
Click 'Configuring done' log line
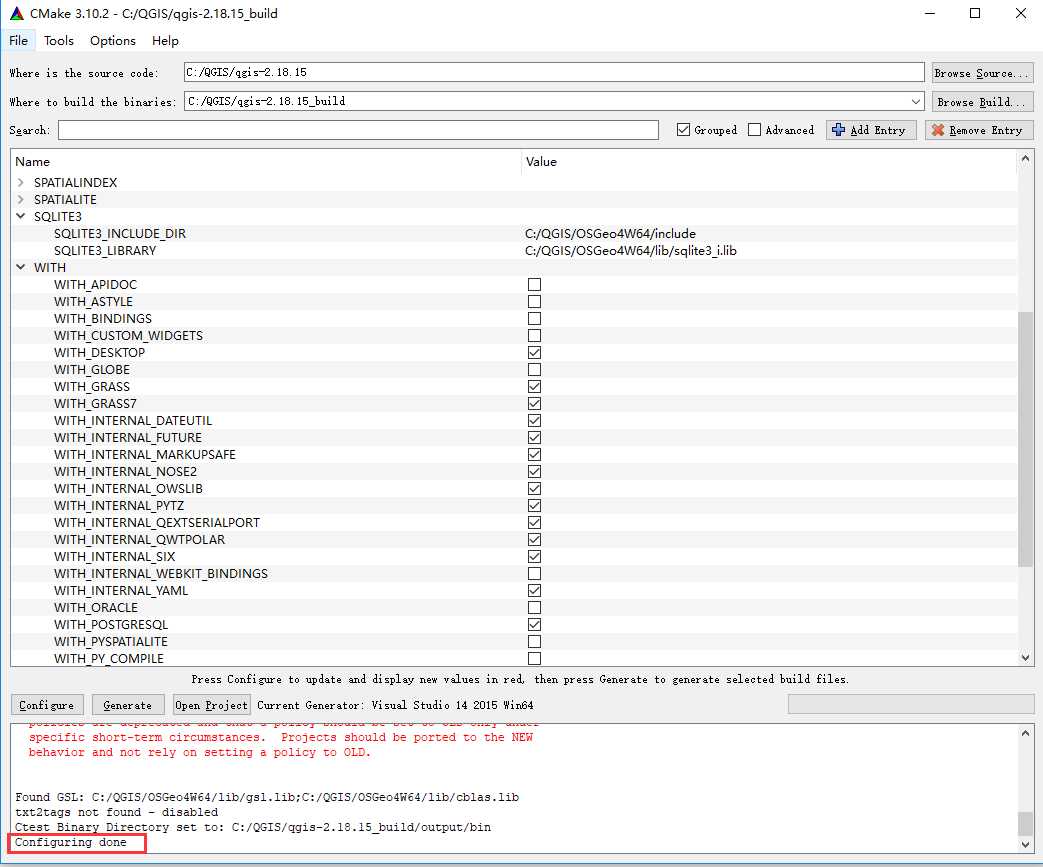pyautogui.click(x=71, y=842)
